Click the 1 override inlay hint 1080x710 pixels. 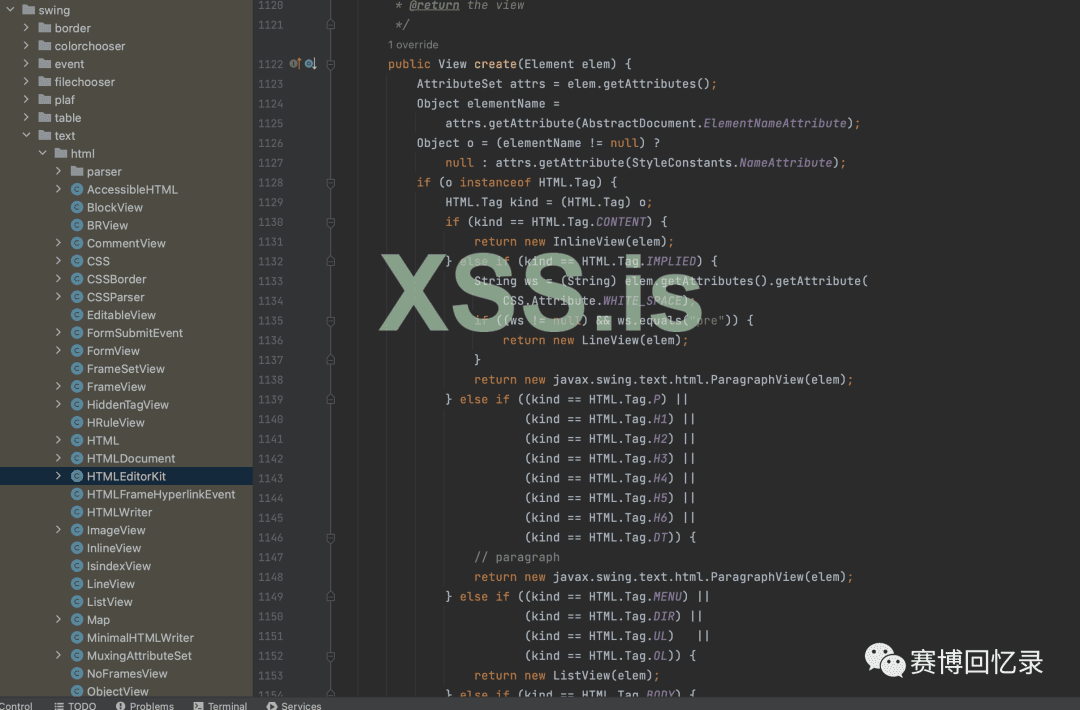413,45
